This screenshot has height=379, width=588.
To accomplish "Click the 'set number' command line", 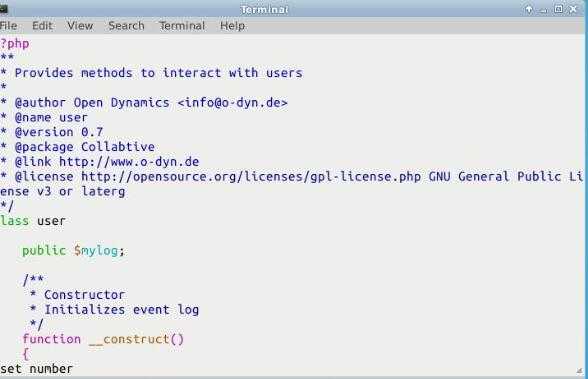I will point(36,369).
